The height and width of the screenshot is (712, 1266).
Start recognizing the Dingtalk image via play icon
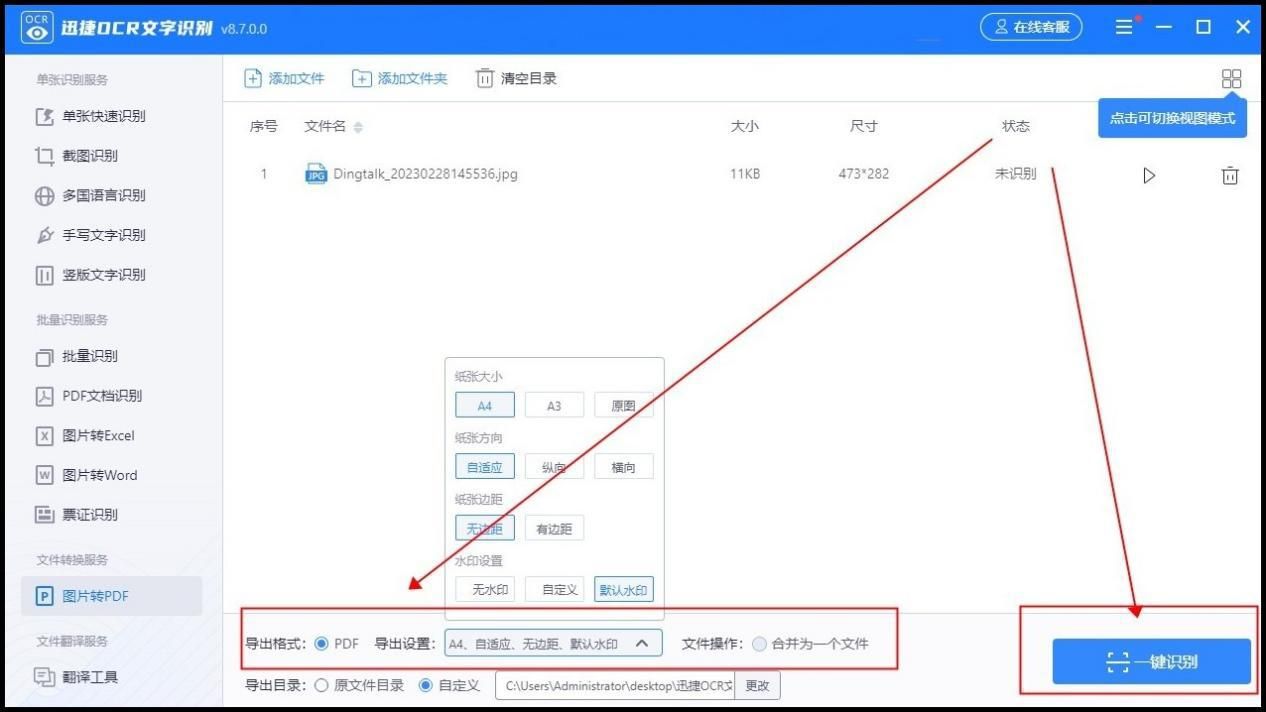coord(1148,174)
